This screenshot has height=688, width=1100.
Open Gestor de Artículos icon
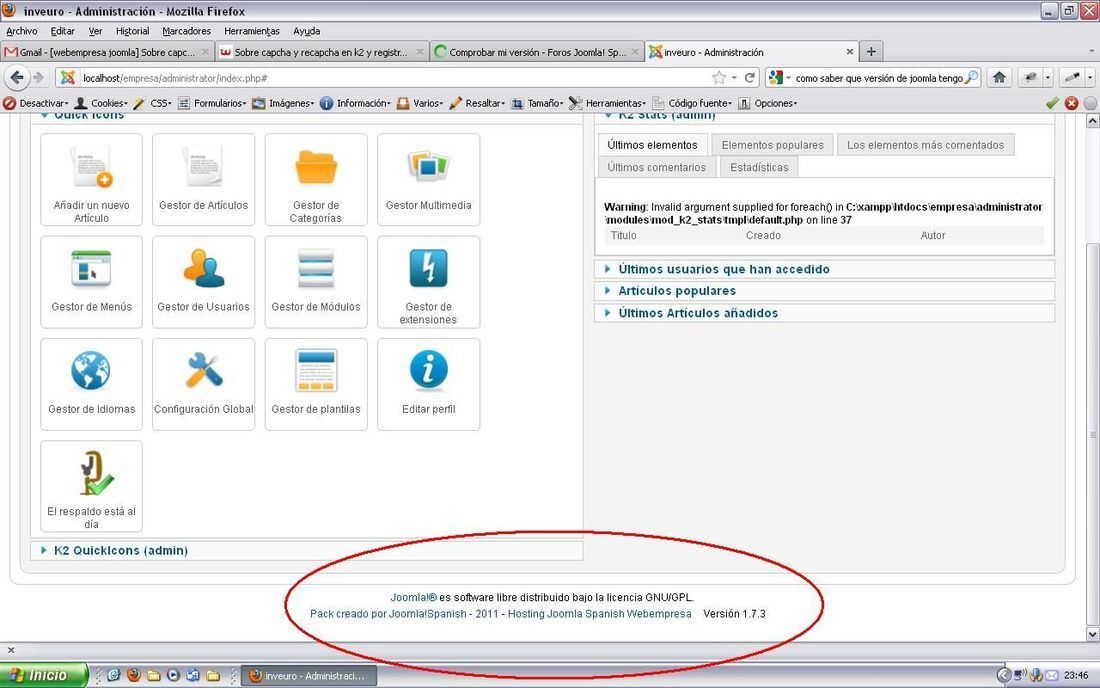(x=203, y=180)
